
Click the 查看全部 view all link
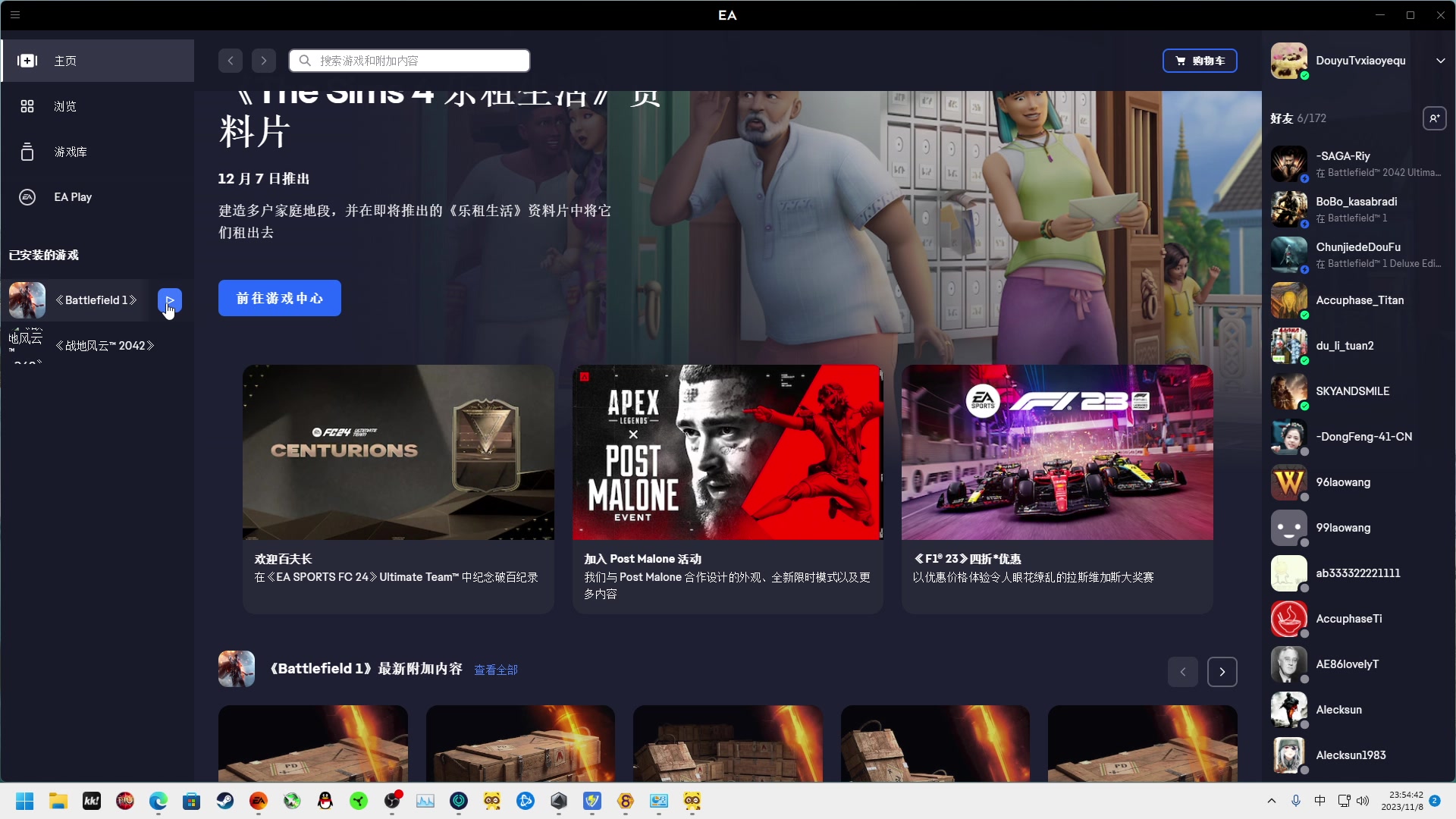click(496, 670)
